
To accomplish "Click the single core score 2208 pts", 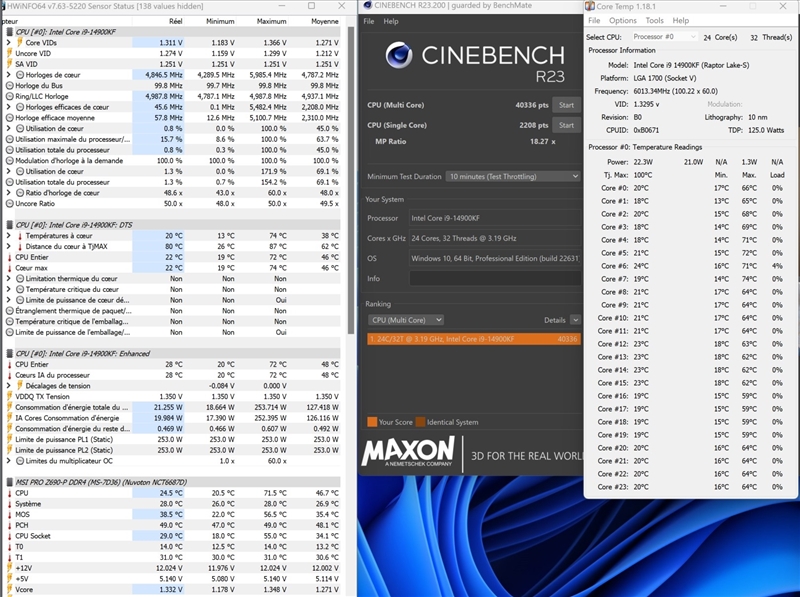I will (534, 125).
